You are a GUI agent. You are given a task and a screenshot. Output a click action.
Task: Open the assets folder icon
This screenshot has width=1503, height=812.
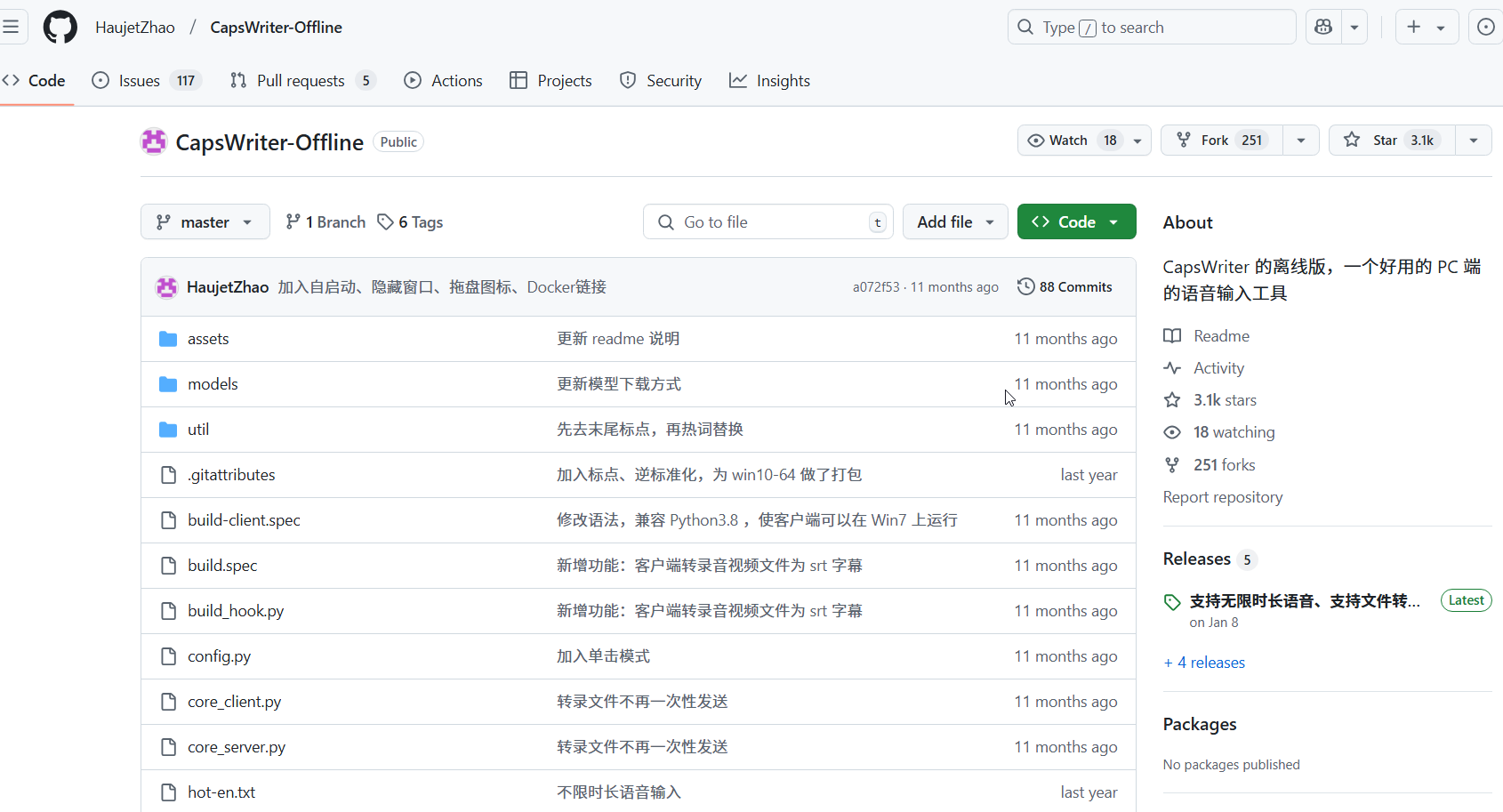click(168, 338)
